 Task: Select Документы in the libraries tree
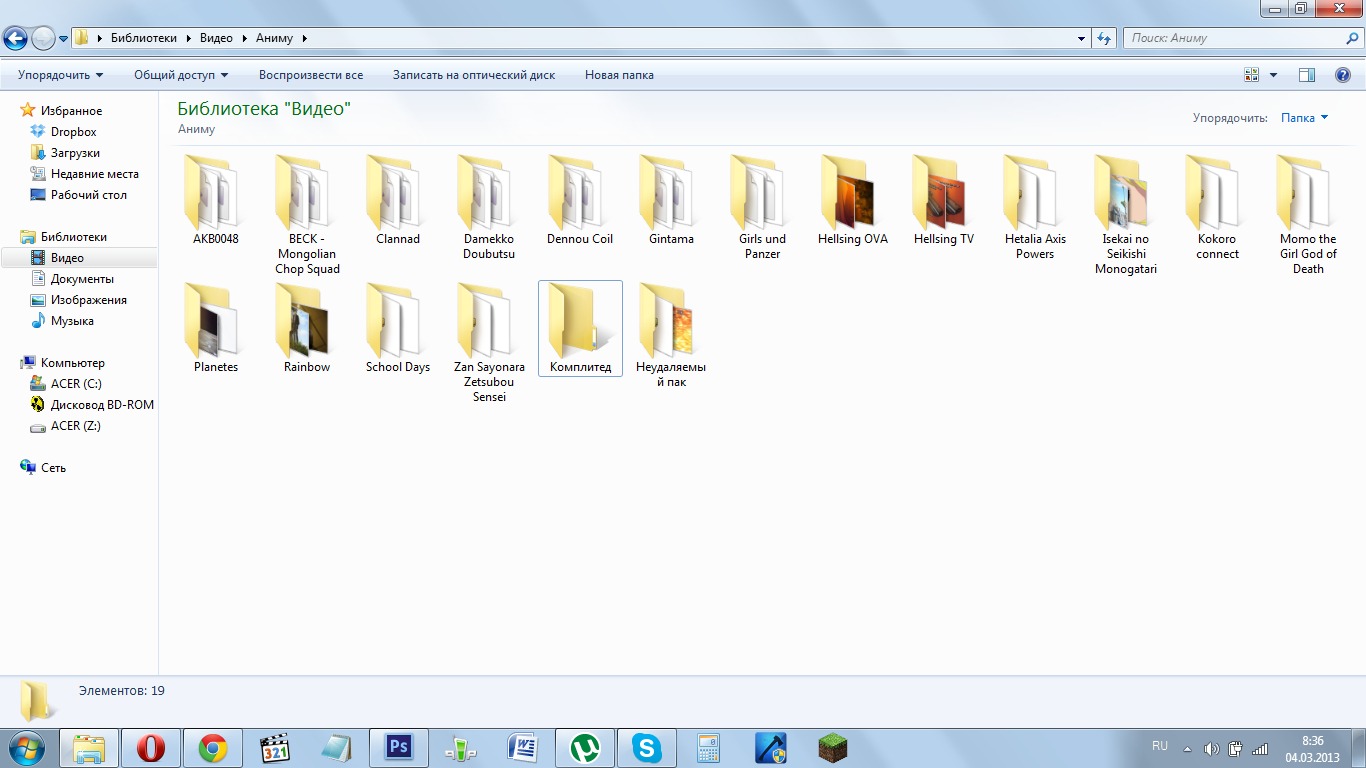click(82, 279)
